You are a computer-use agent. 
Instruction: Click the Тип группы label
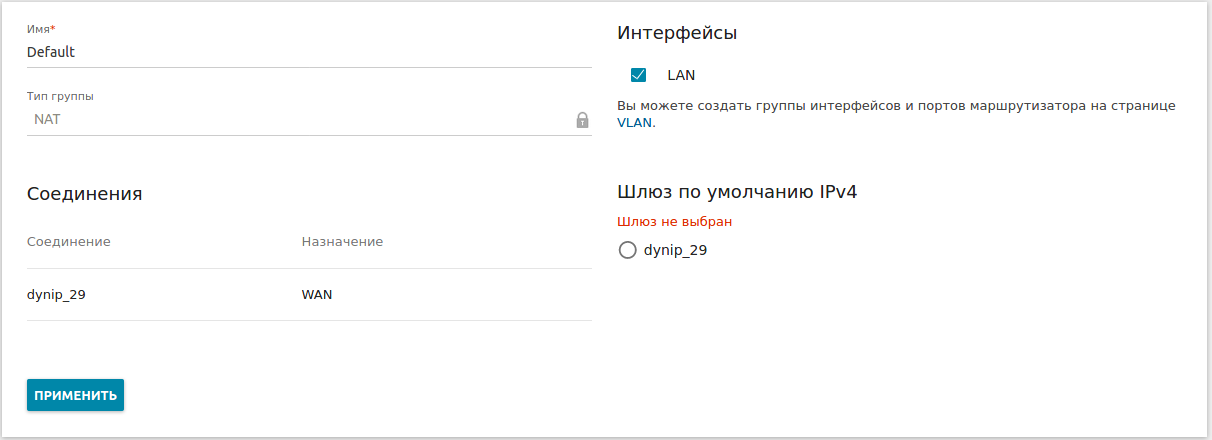[x=60, y=97]
